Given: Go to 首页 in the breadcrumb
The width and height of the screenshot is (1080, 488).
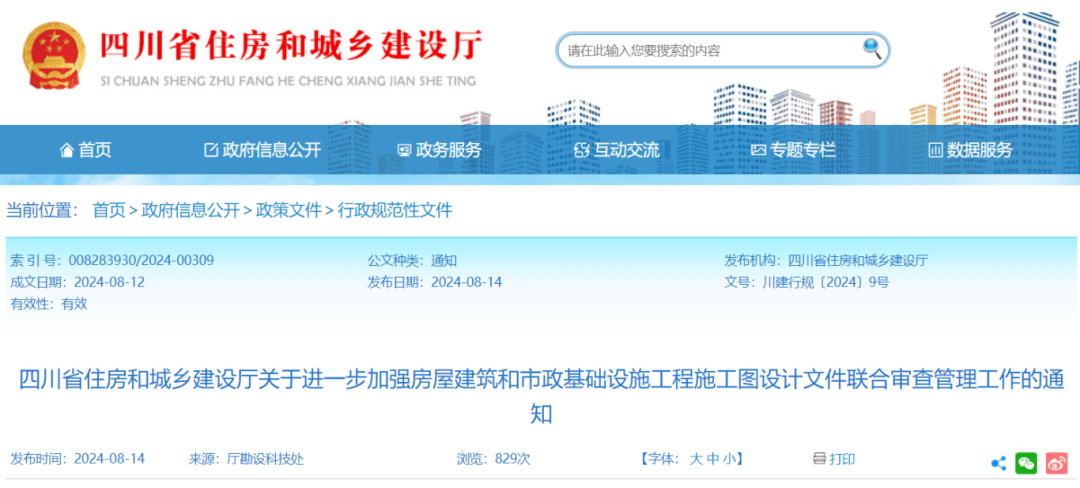Looking at the screenshot, I should [109, 211].
